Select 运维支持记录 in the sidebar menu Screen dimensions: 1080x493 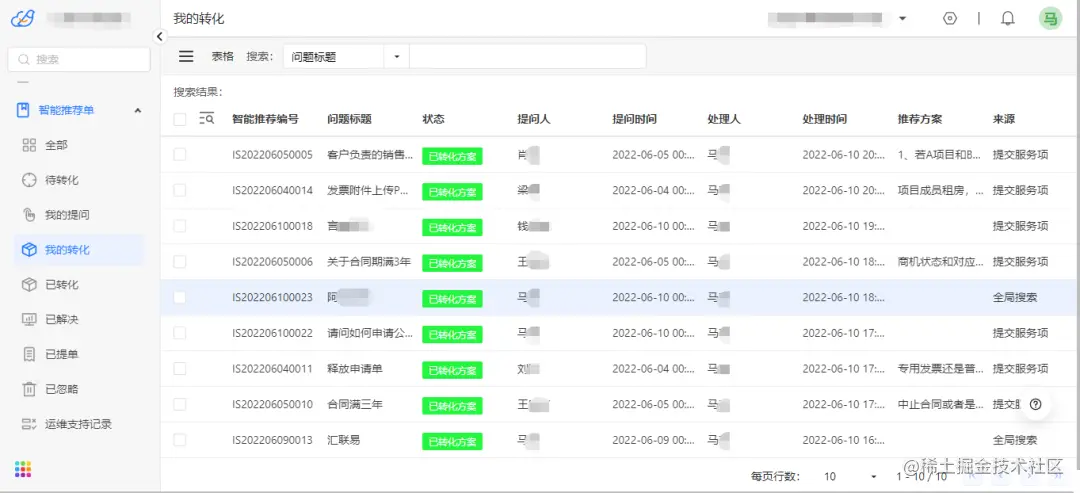click(x=79, y=423)
